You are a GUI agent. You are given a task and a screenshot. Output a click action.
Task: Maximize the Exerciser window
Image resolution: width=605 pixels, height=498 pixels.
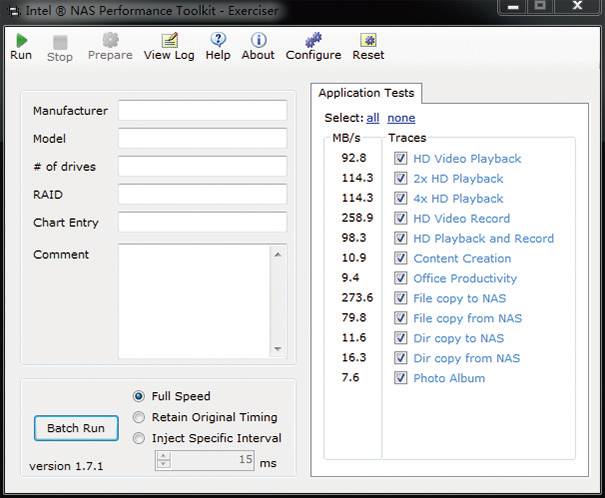541,7
